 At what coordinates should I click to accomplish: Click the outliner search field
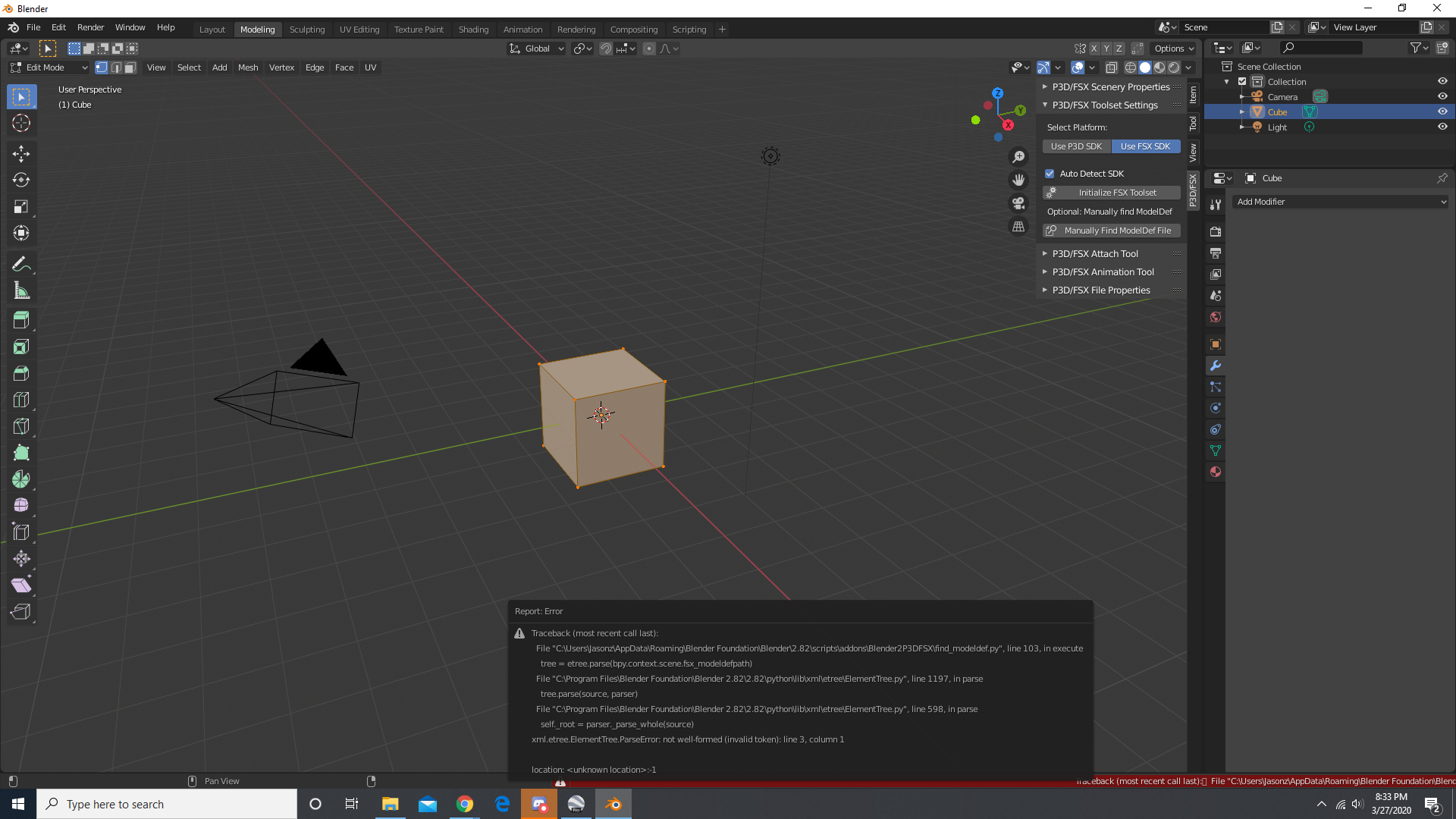pos(1320,48)
